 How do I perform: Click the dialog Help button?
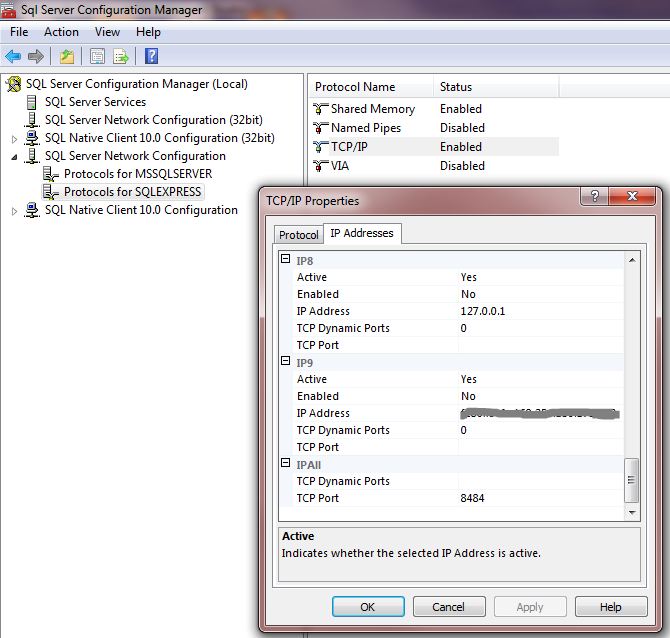coord(611,607)
